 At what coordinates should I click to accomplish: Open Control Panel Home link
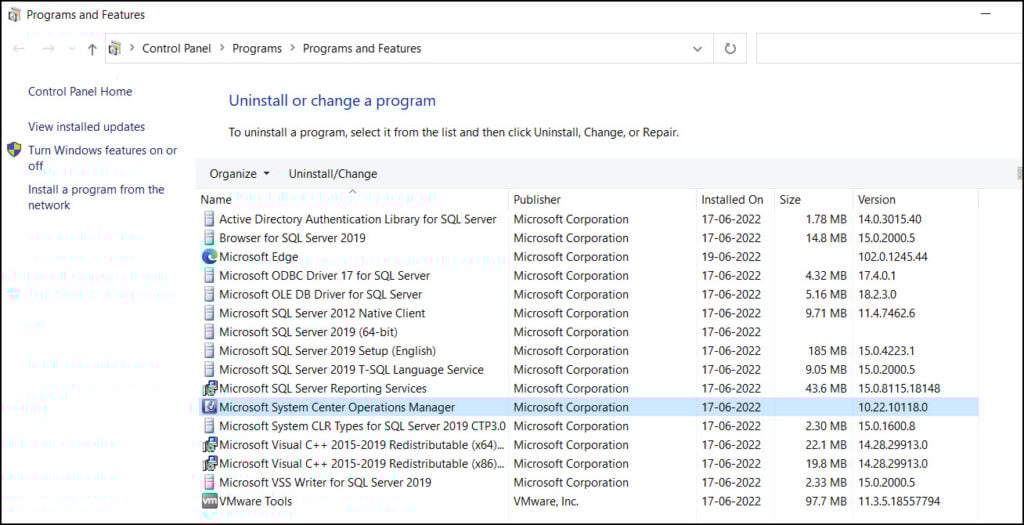[80, 91]
